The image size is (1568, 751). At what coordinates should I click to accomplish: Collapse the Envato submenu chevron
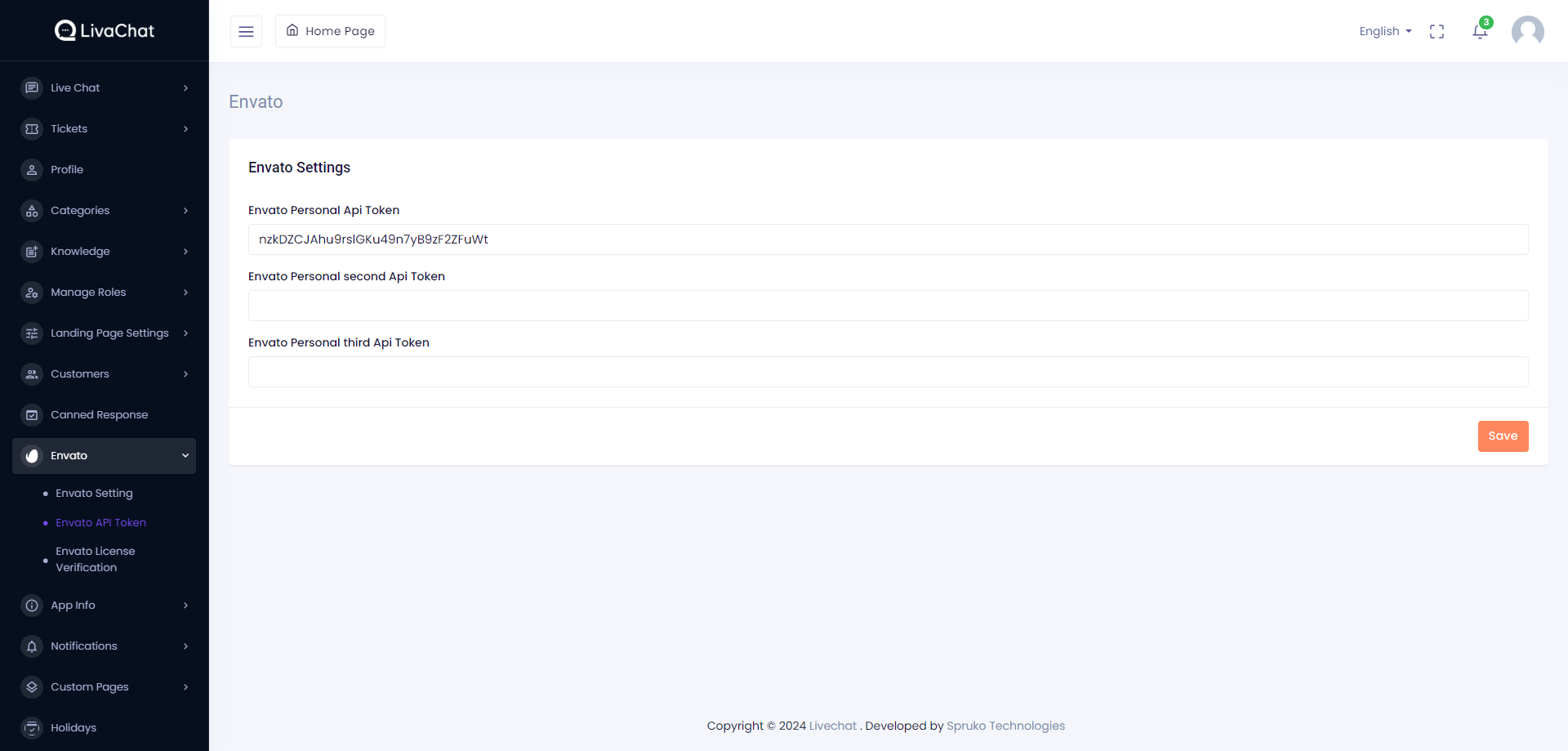click(185, 455)
